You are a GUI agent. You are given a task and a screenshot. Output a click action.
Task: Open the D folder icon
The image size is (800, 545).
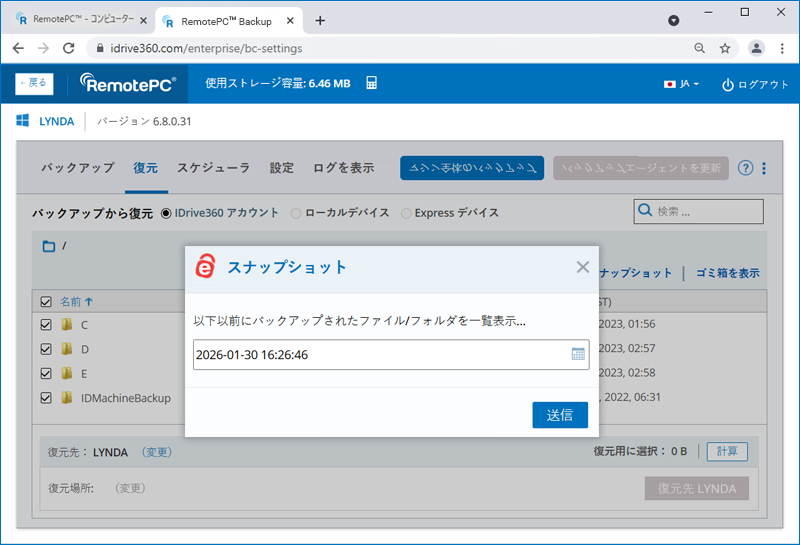pyautogui.click(x=66, y=349)
